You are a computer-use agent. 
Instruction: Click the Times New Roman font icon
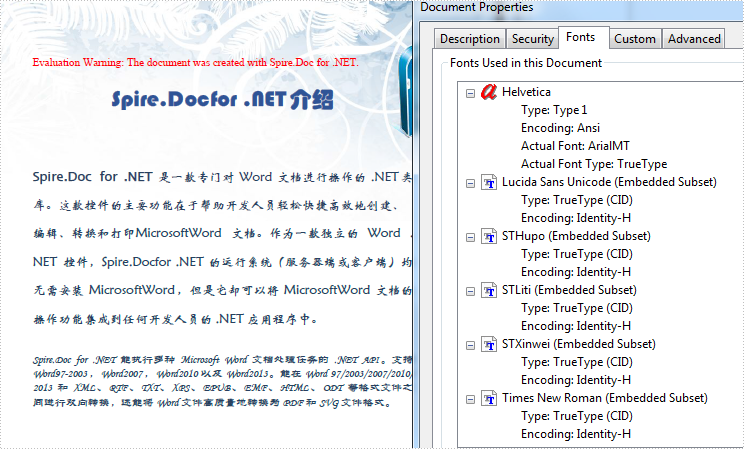(489, 398)
